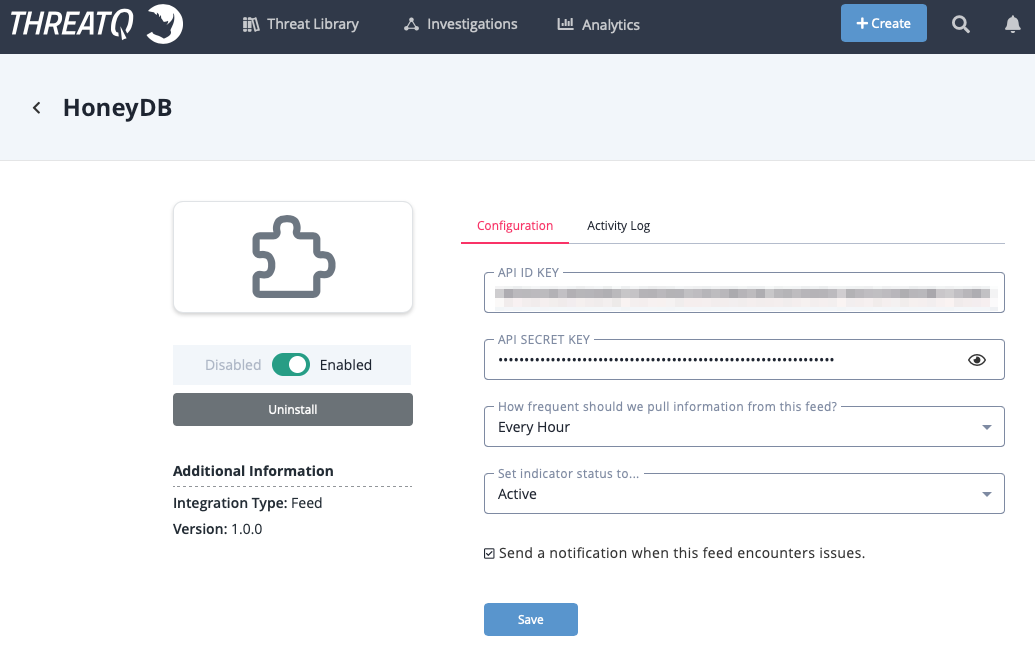This screenshot has width=1035, height=660.
Task: Go back using the arrow beside HoneyDB
Action: pos(37,108)
